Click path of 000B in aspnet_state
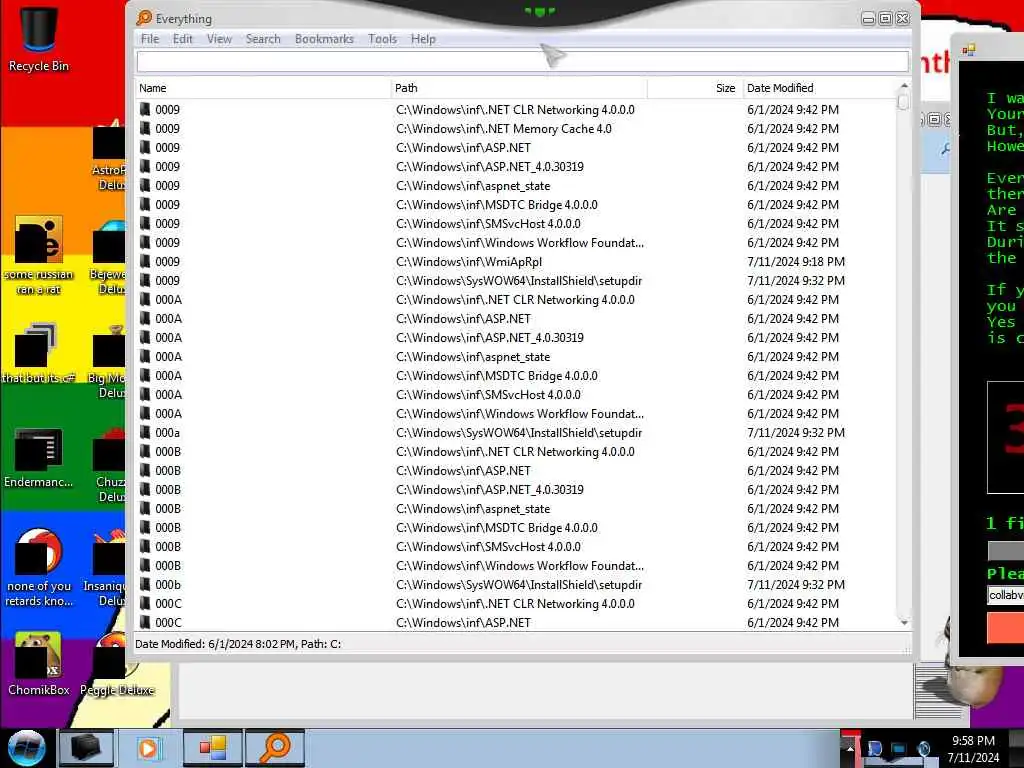The height and width of the screenshot is (768, 1024). click(473, 509)
